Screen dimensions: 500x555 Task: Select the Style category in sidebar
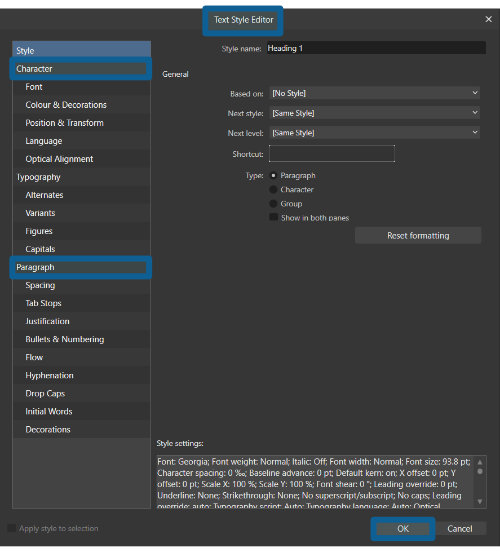point(81,50)
